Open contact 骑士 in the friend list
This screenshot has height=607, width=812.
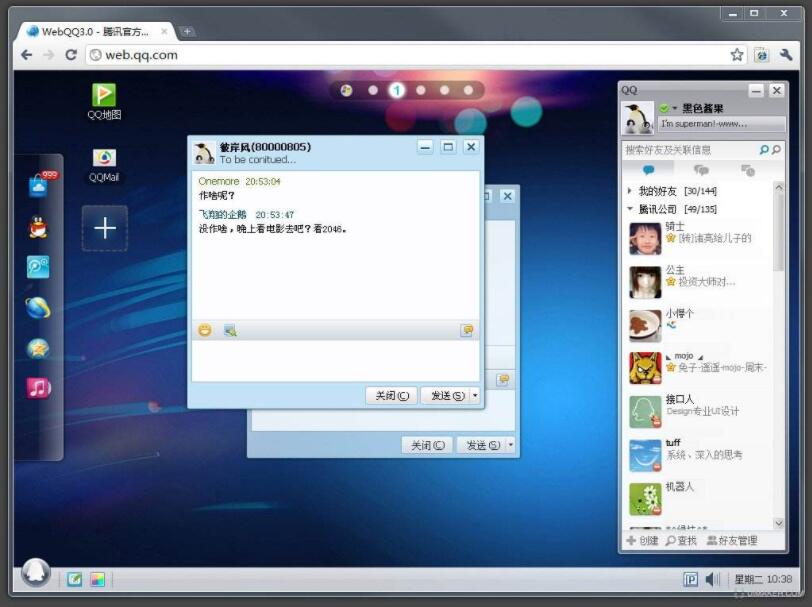pos(699,238)
